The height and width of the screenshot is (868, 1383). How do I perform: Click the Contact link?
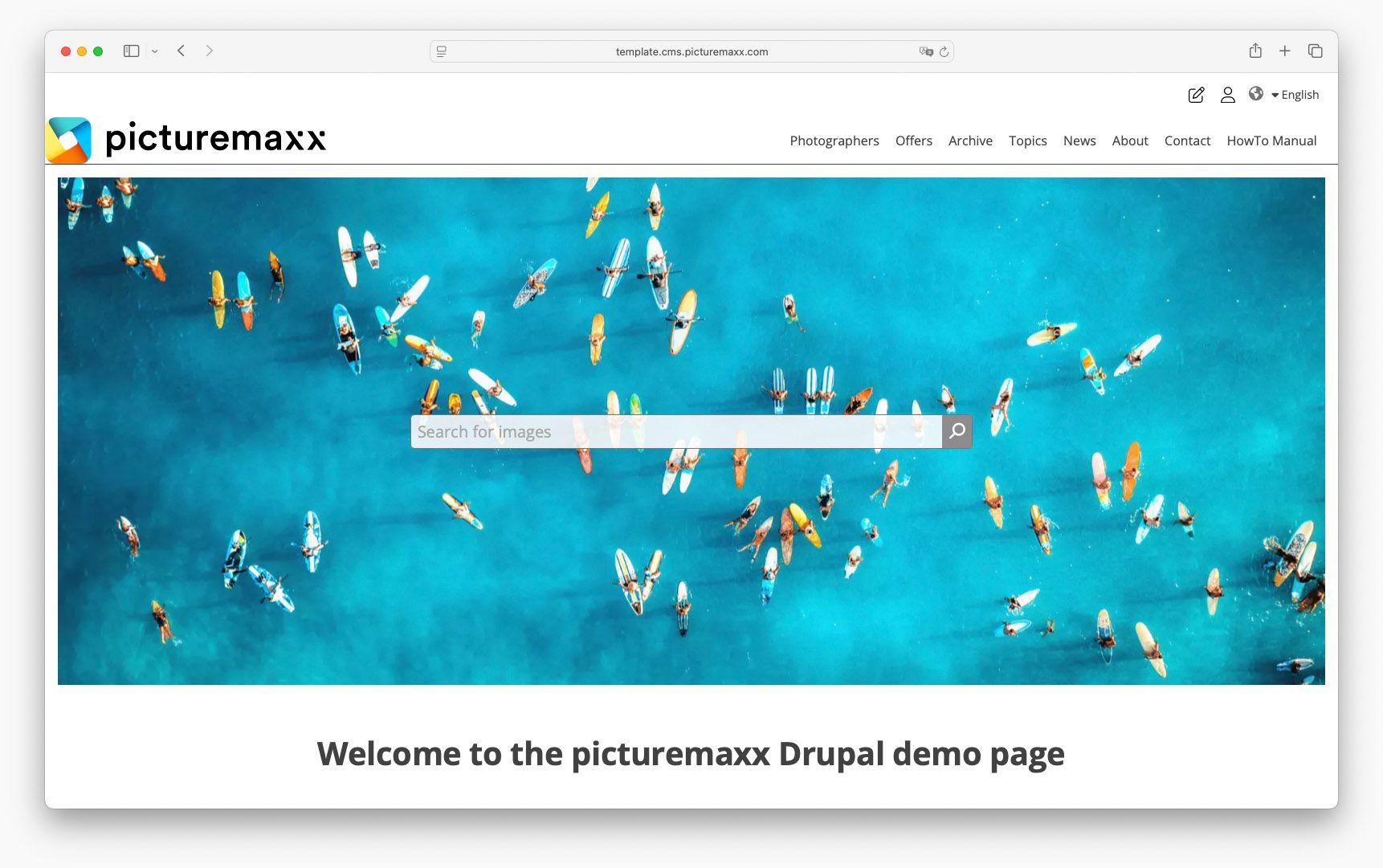point(1187,141)
